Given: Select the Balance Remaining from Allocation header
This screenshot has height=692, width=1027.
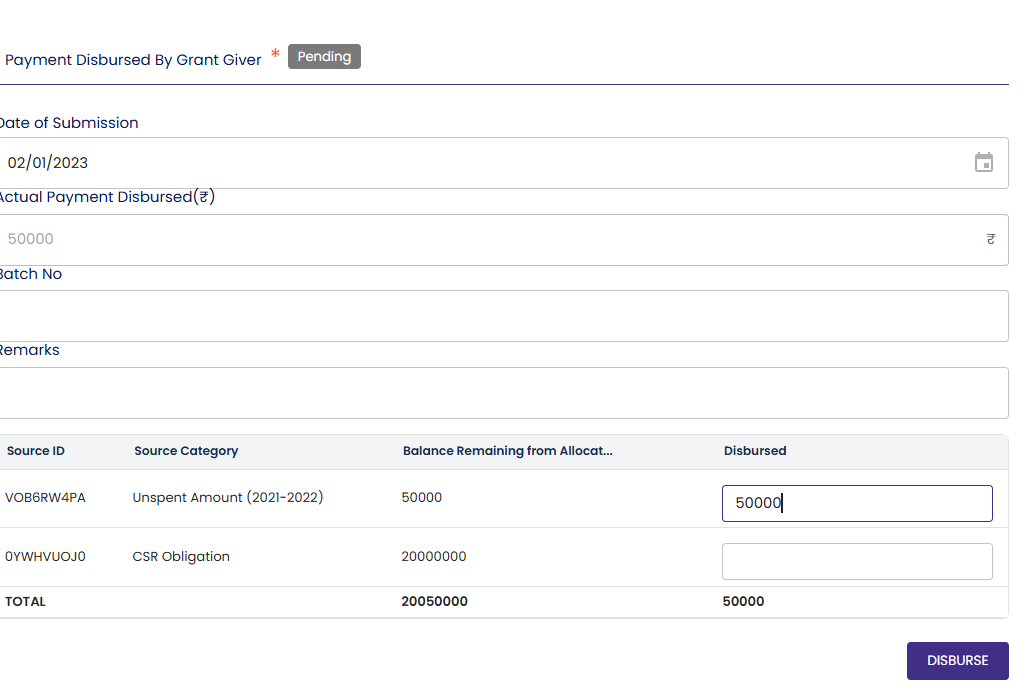Looking at the screenshot, I should [x=507, y=451].
